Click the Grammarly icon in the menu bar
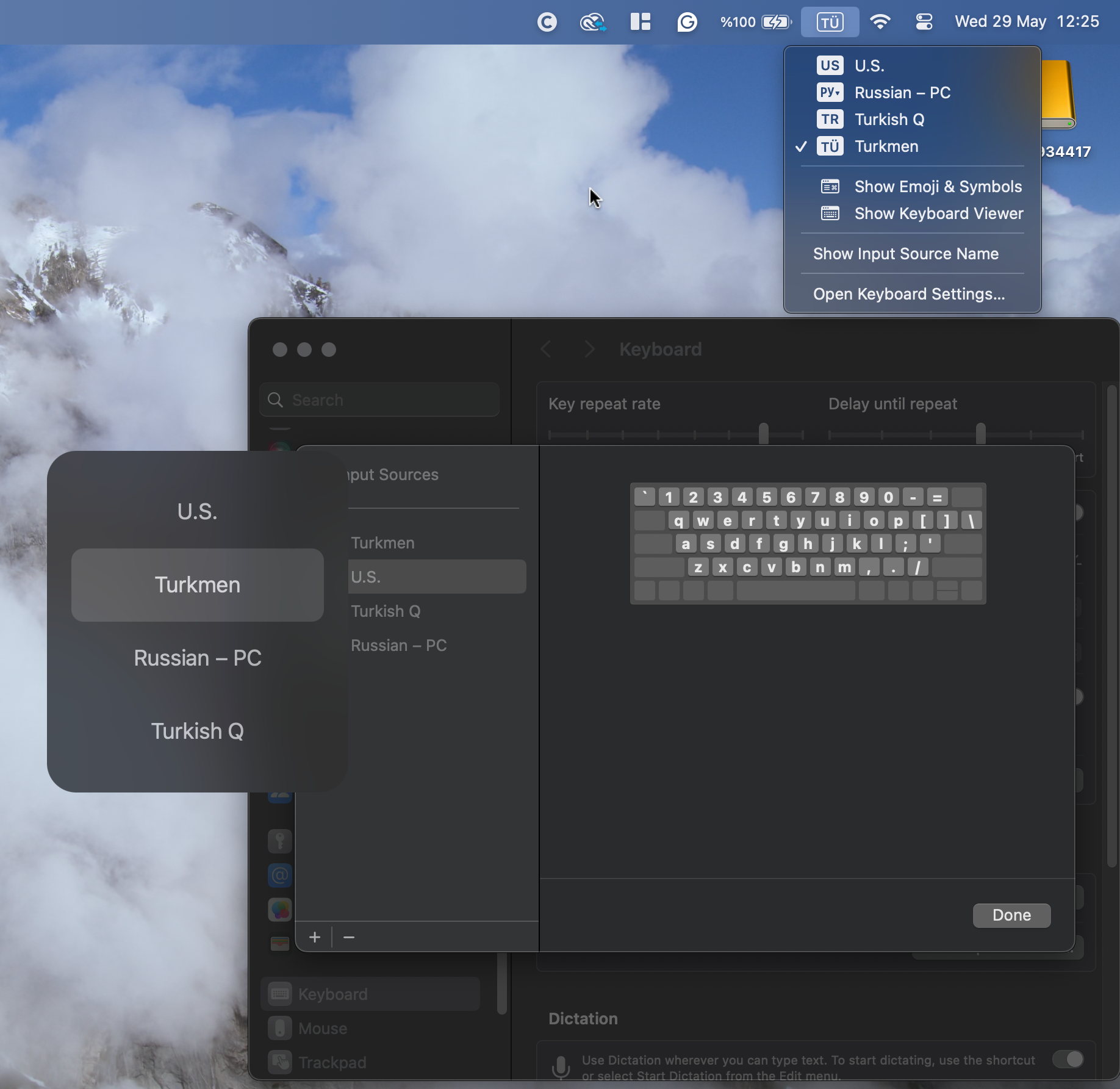The width and height of the screenshot is (1120, 1089). [x=687, y=23]
